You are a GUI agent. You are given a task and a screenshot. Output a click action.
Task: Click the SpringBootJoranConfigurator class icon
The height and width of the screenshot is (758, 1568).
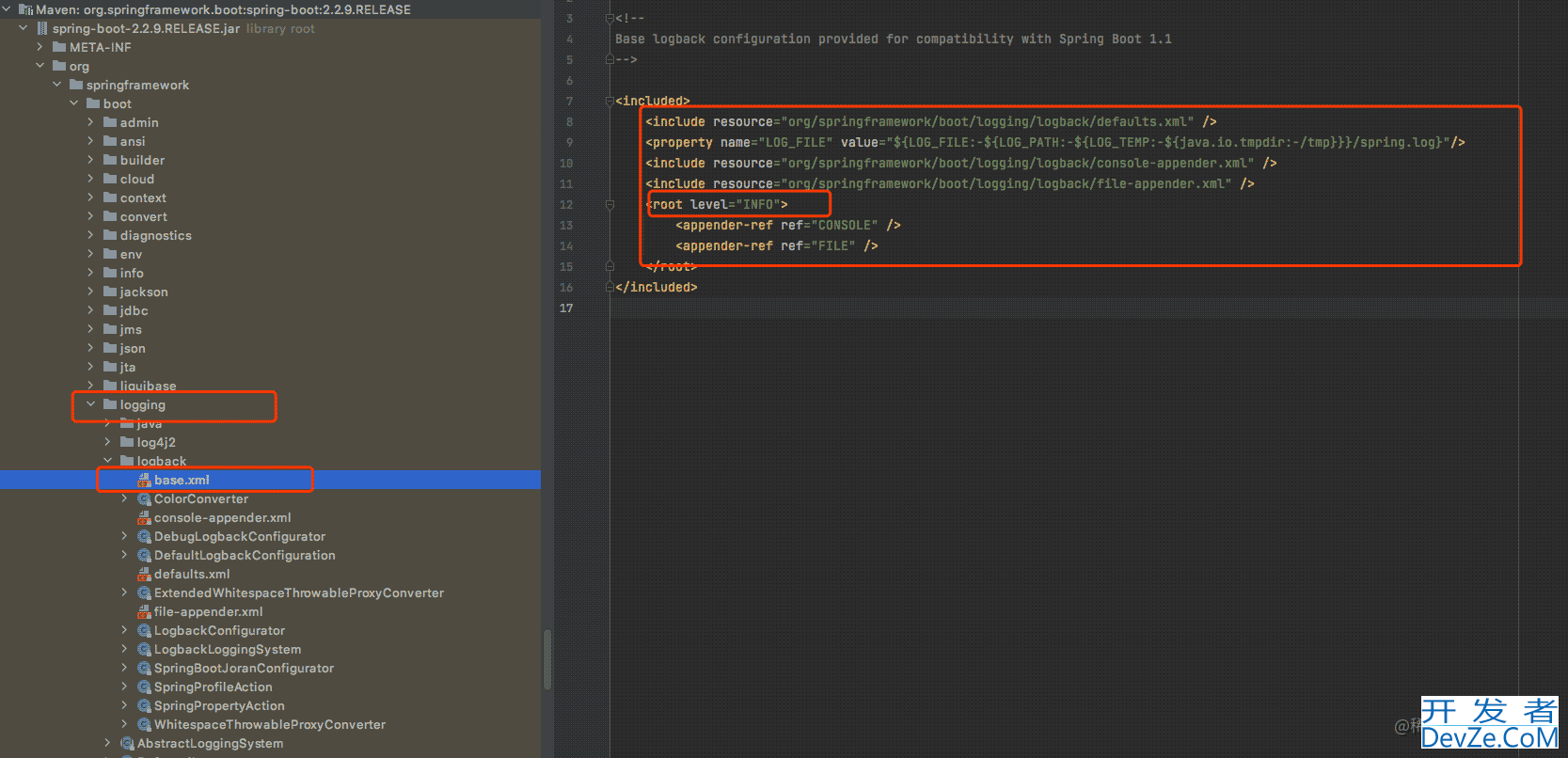(x=144, y=668)
